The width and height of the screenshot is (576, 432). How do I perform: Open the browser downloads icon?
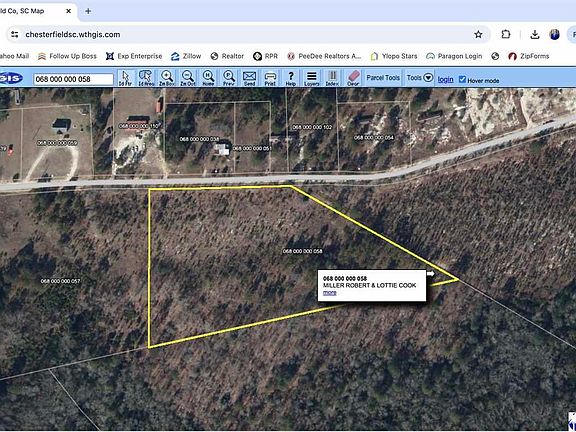coord(535,35)
